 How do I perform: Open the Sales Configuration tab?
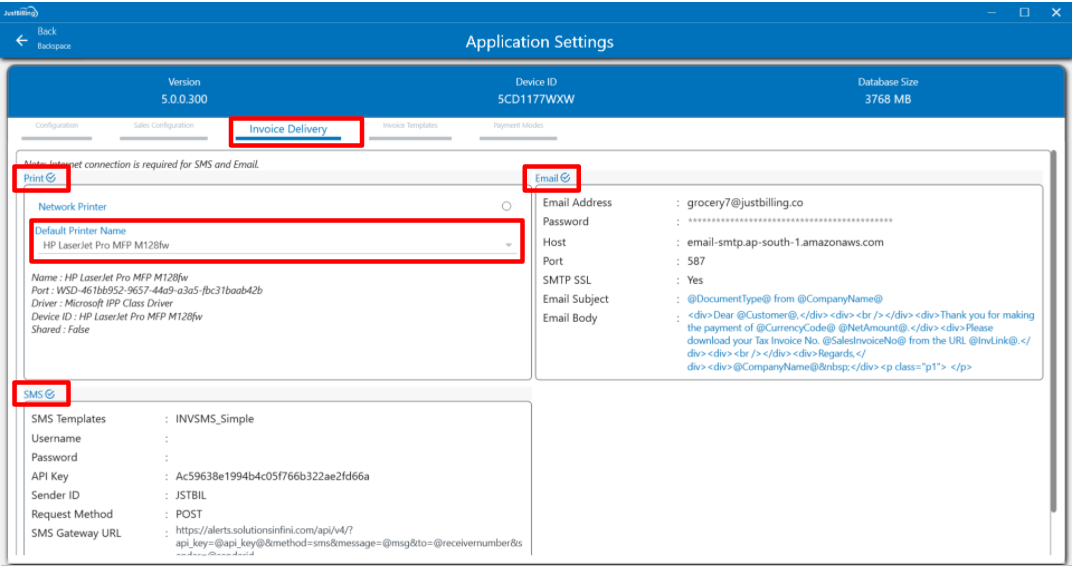point(164,126)
